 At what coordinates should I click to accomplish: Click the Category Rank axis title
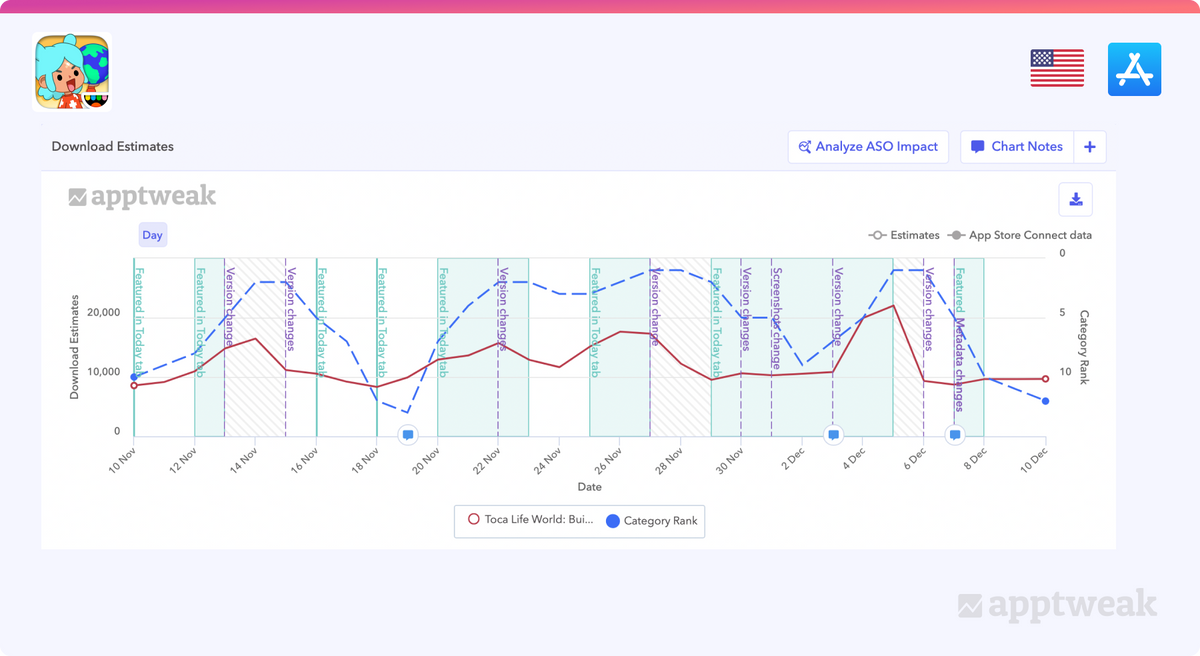click(1084, 348)
